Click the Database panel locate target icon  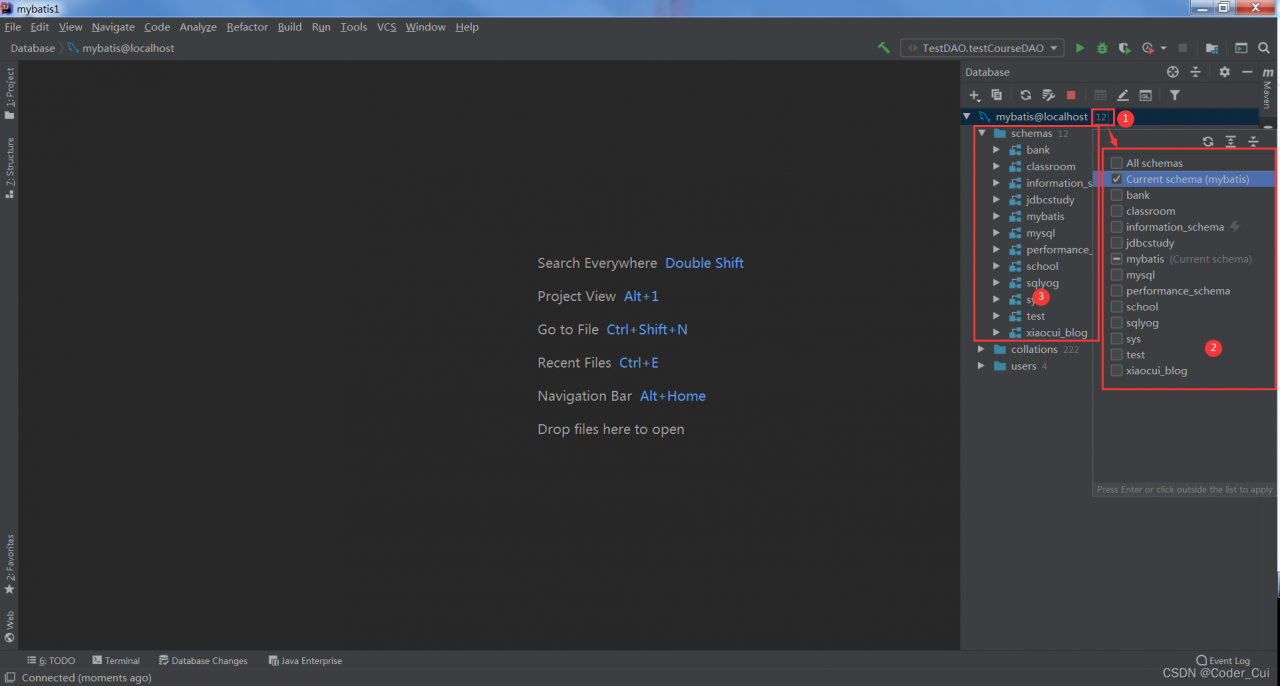coord(1173,72)
